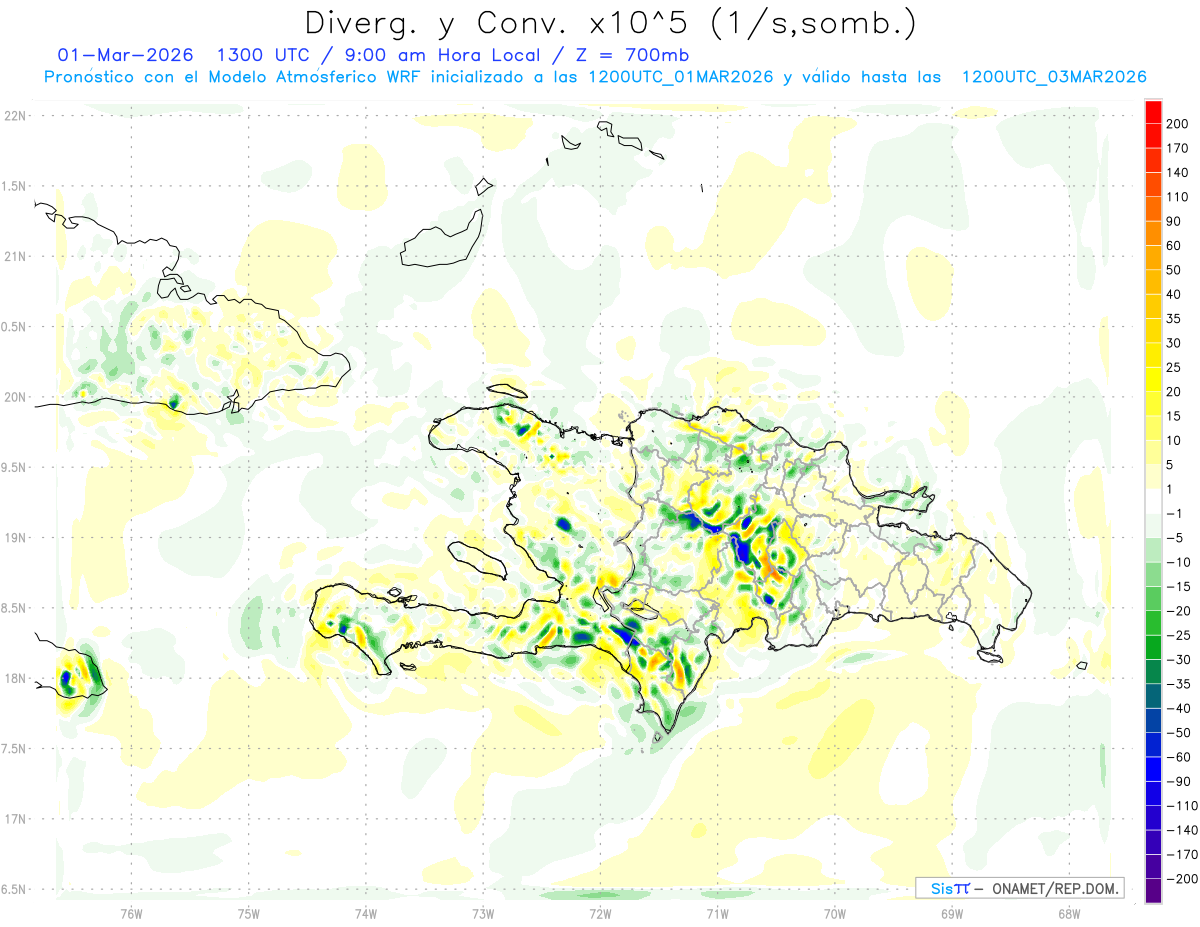Pick the white colorbar segment between -1 and 1
The image size is (1200, 927).
(1154, 502)
